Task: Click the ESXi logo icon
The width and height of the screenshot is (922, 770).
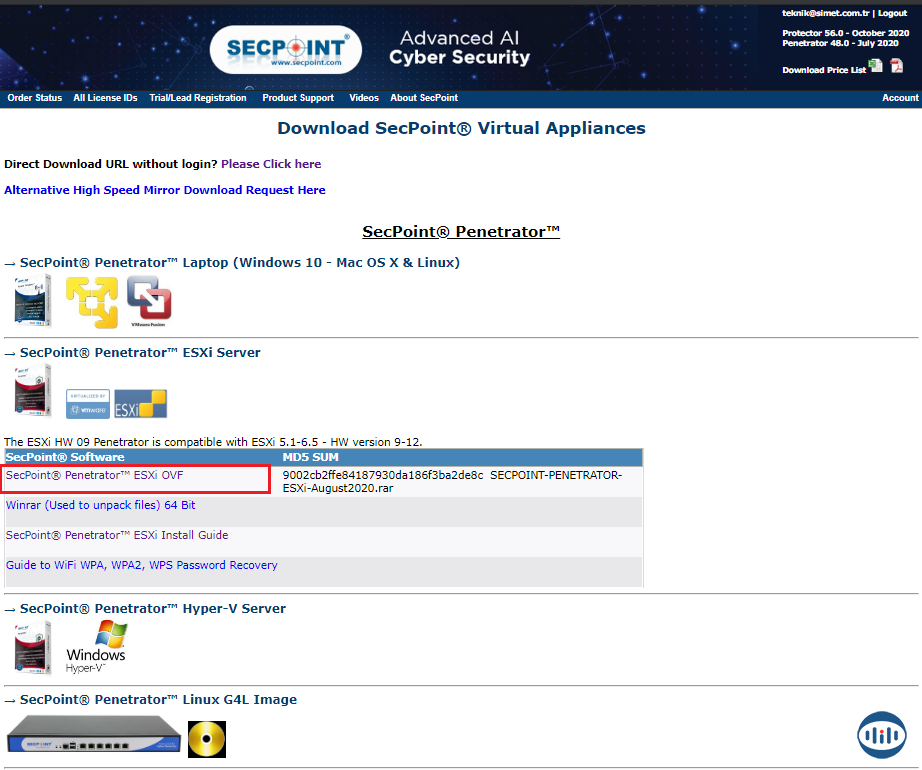Action: click(x=140, y=403)
